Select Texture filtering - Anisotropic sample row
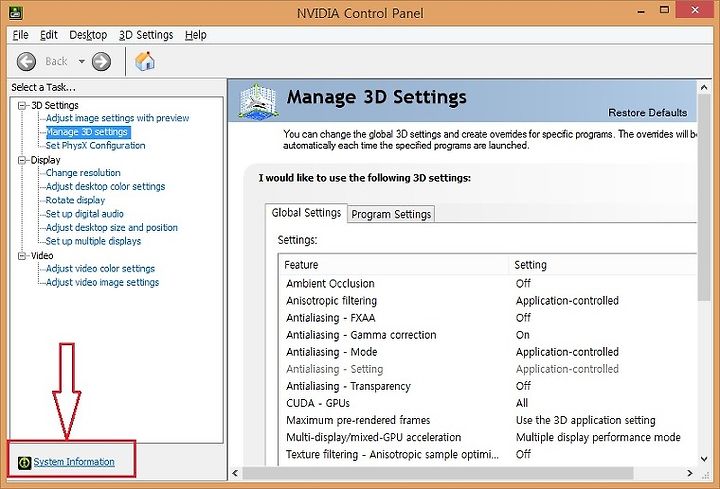720x489 pixels. 488,455
